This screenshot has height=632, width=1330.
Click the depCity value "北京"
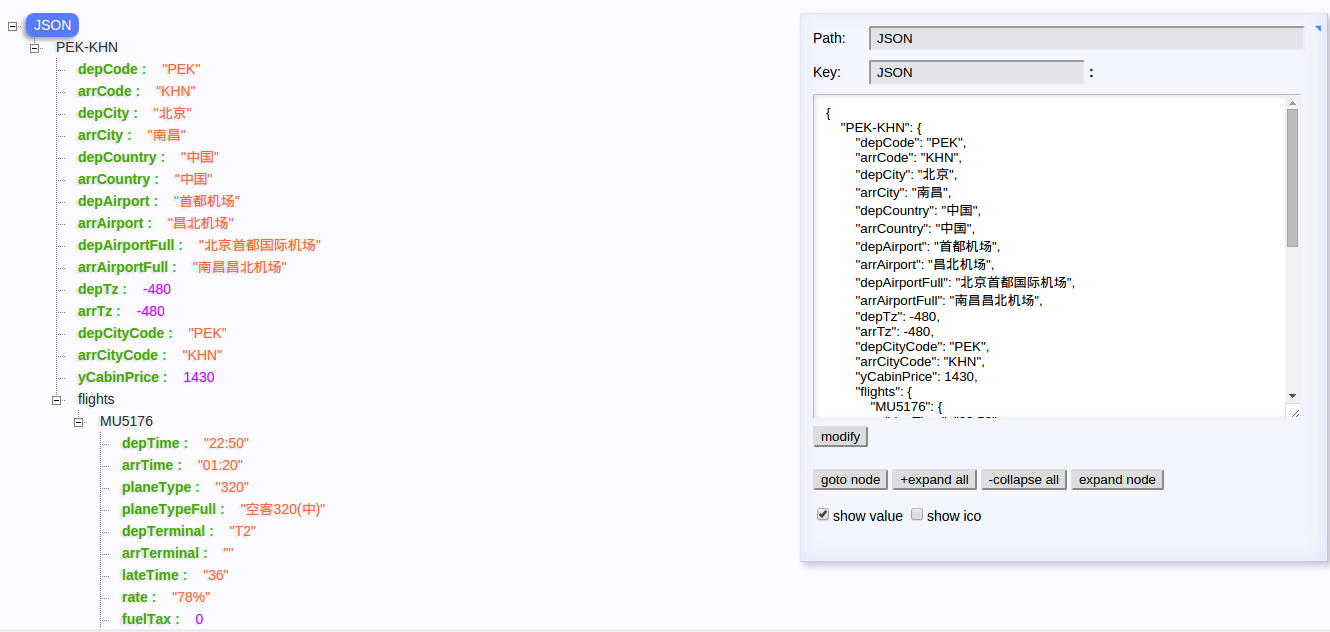point(172,113)
